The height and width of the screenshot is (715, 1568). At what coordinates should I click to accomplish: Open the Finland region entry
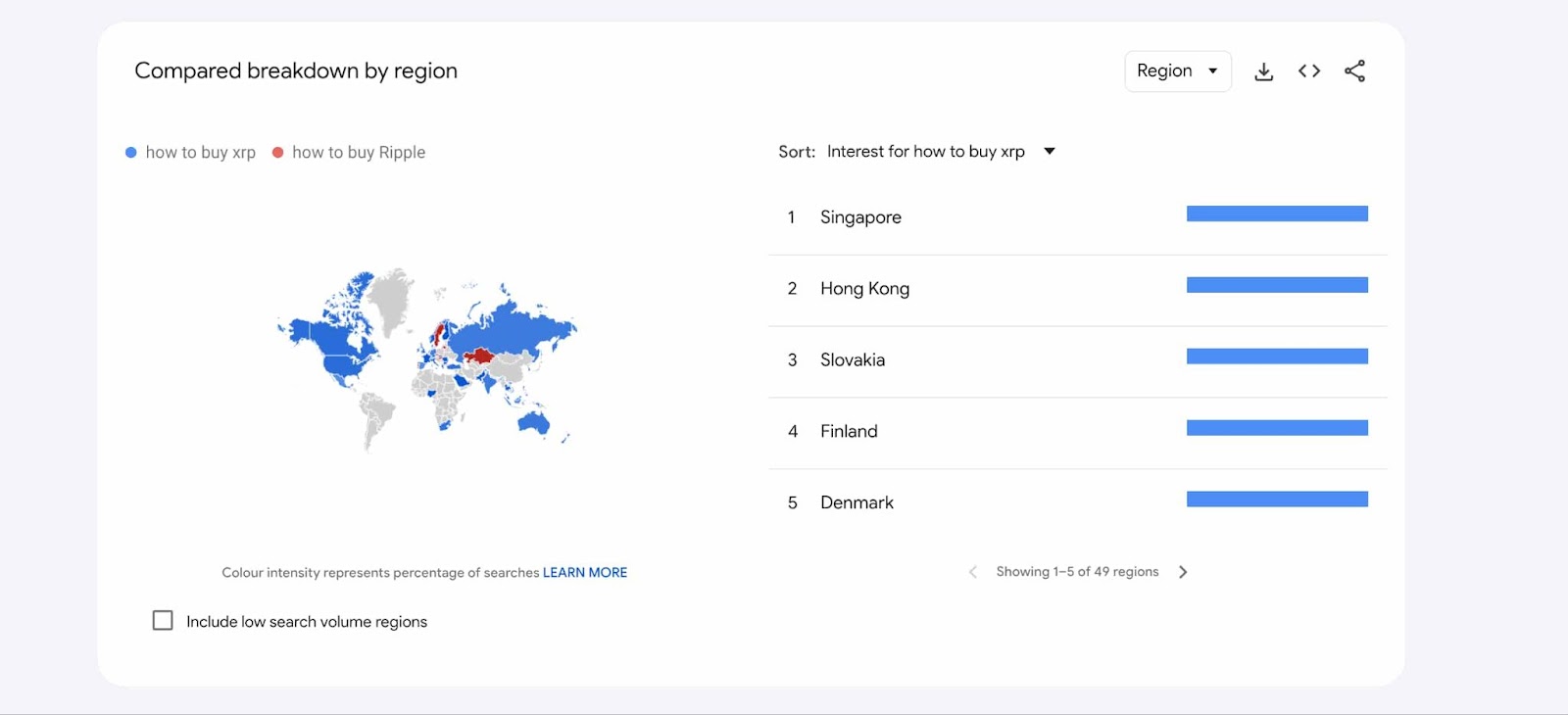click(x=849, y=432)
